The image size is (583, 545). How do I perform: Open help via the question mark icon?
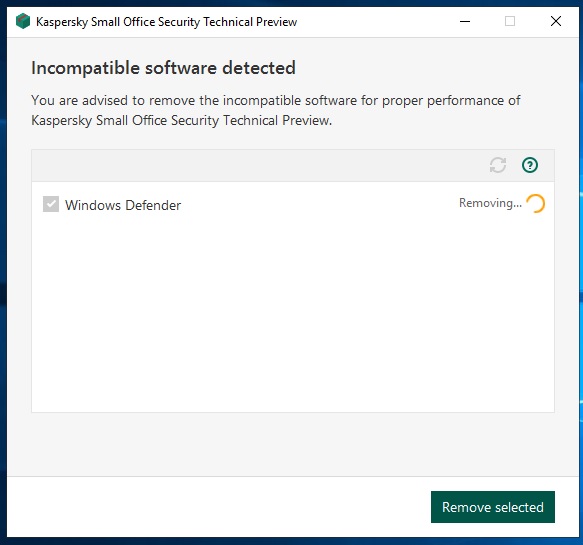point(529,165)
